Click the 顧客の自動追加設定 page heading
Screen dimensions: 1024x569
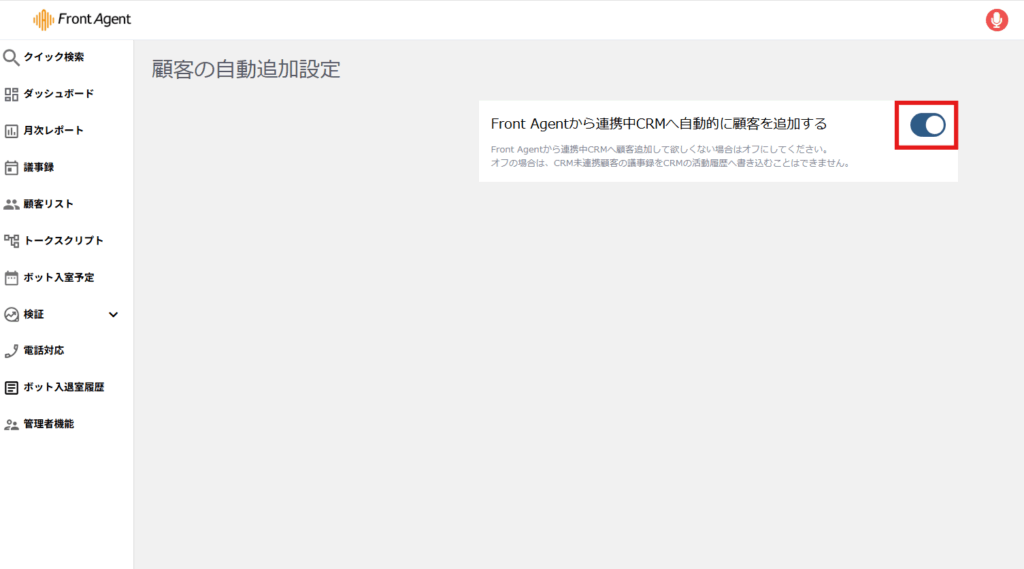pos(246,69)
